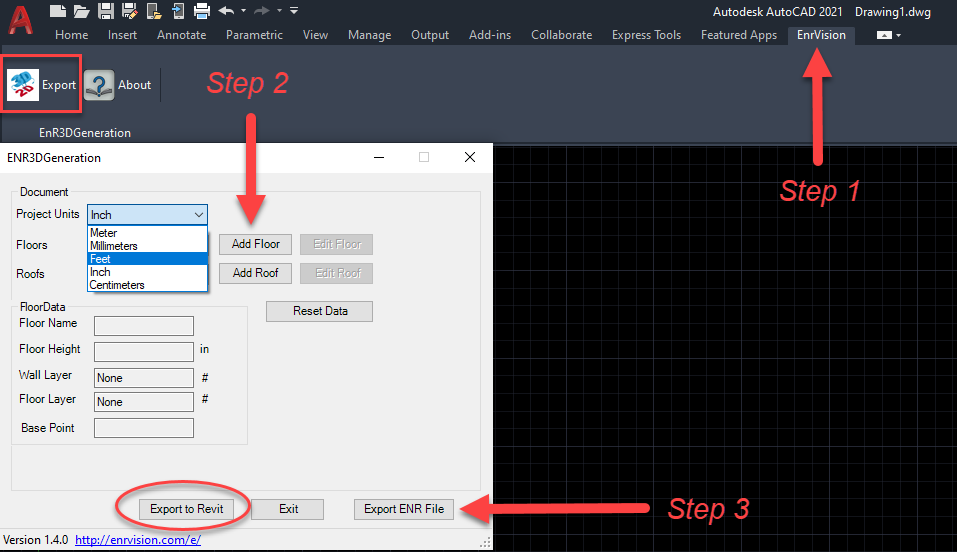Click the Floor Name input field
This screenshot has width=957, height=552.
[143, 326]
